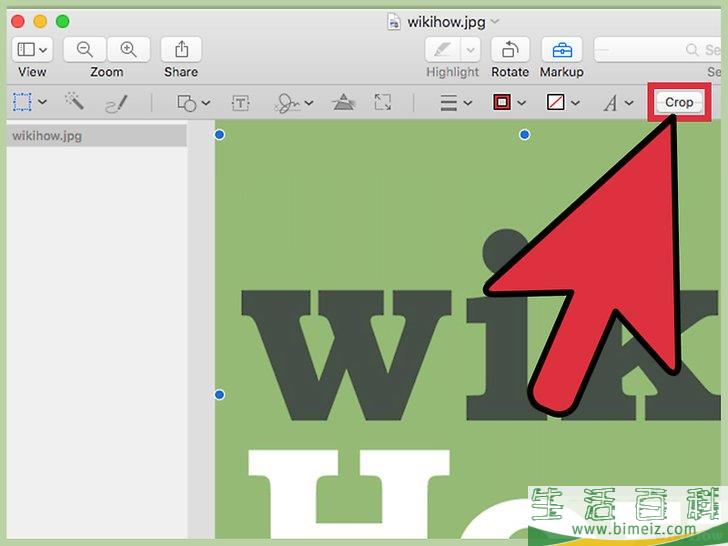Rotate the image with Rotate button
The height and width of the screenshot is (546, 728).
tap(510, 49)
